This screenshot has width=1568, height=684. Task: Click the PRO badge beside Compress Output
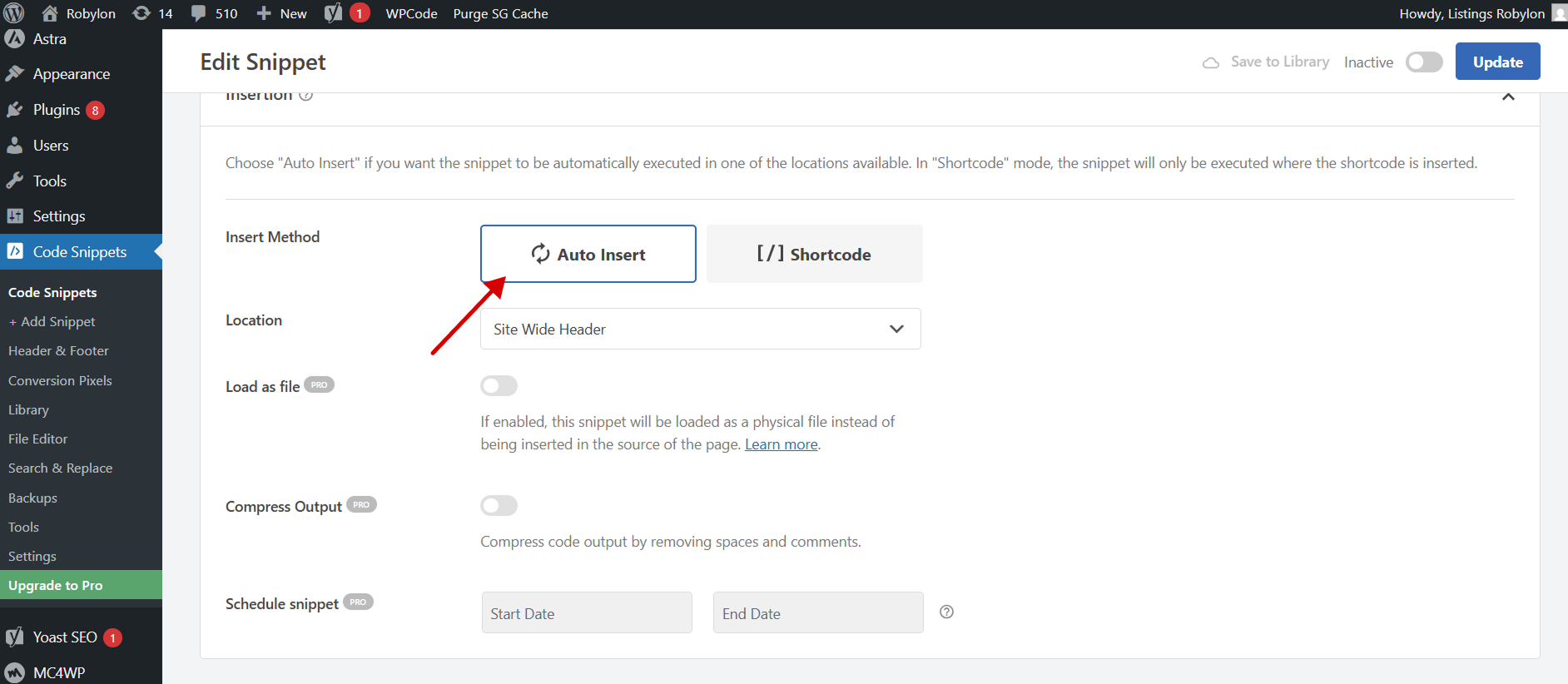point(361,504)
